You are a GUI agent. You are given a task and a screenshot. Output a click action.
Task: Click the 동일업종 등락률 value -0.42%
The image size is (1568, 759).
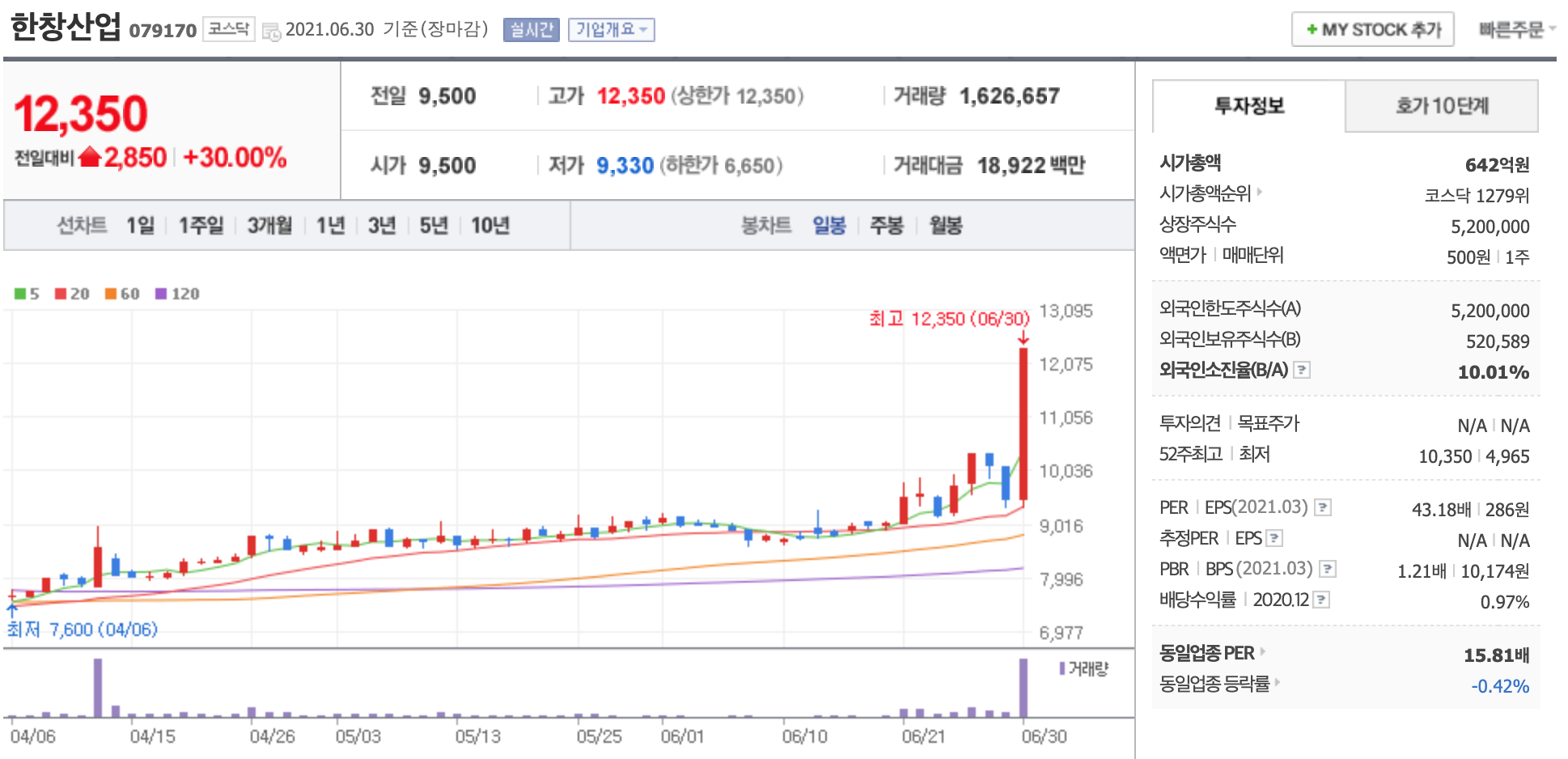tap(1500, 686)
